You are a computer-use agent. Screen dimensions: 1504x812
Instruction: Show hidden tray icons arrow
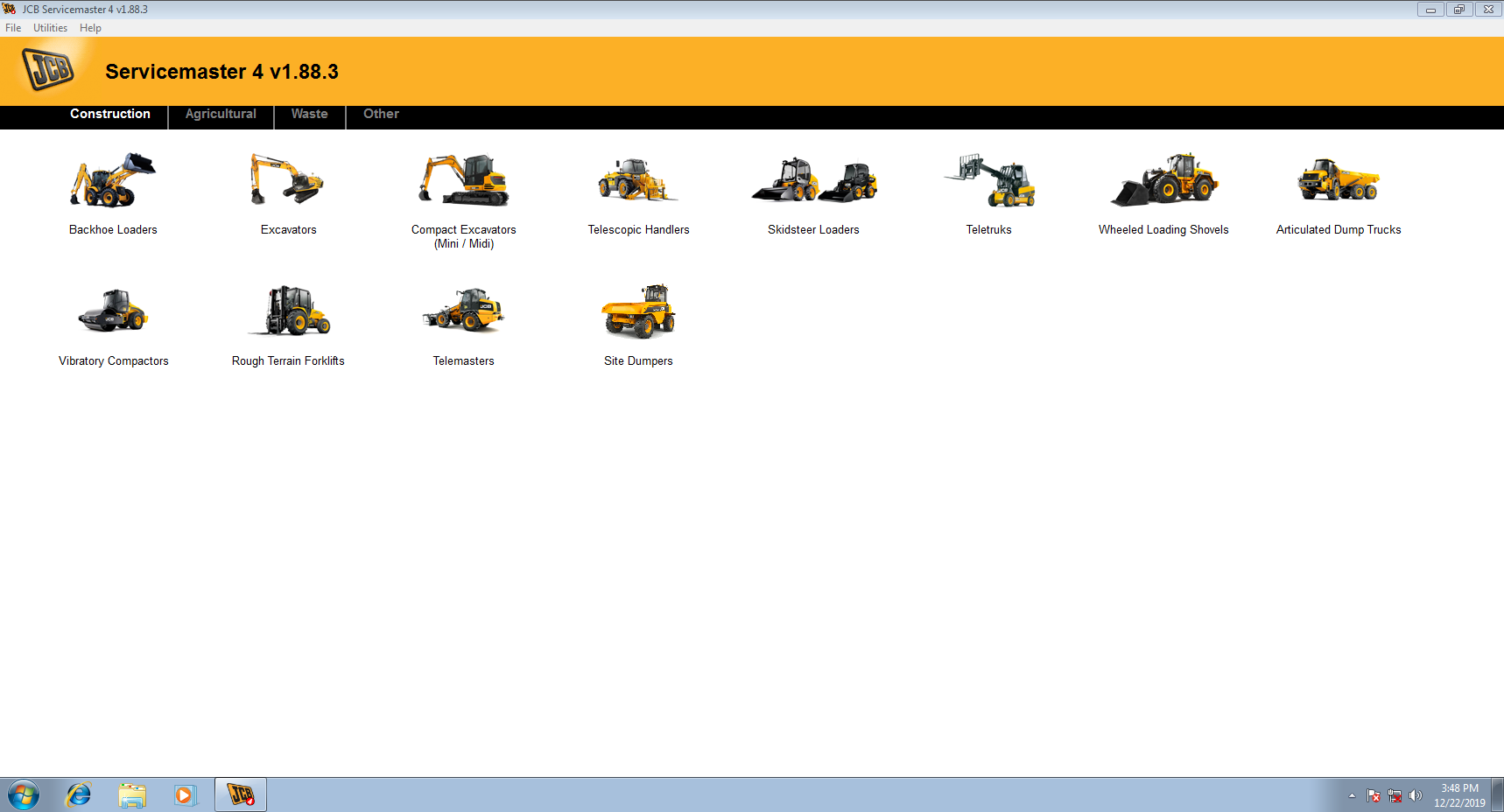(1352, 795)
